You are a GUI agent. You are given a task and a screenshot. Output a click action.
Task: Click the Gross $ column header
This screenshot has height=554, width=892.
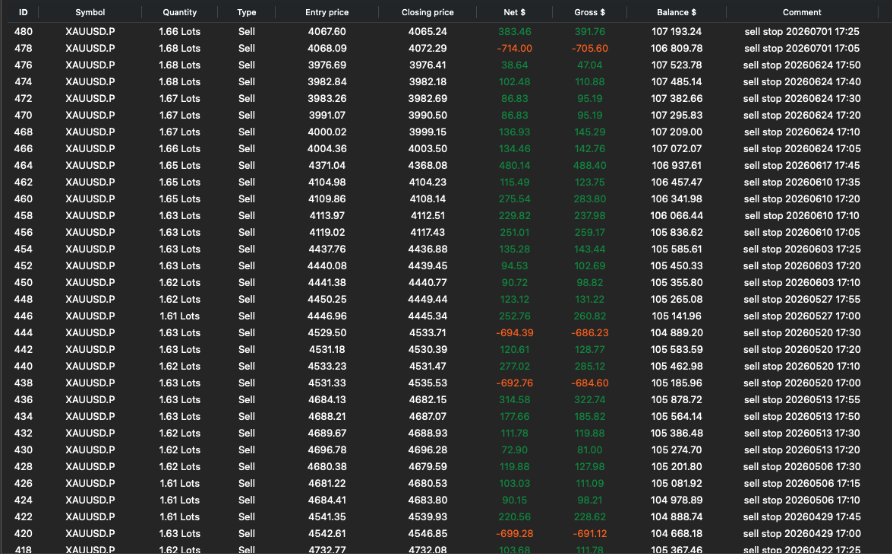click(x=589, y=12)
